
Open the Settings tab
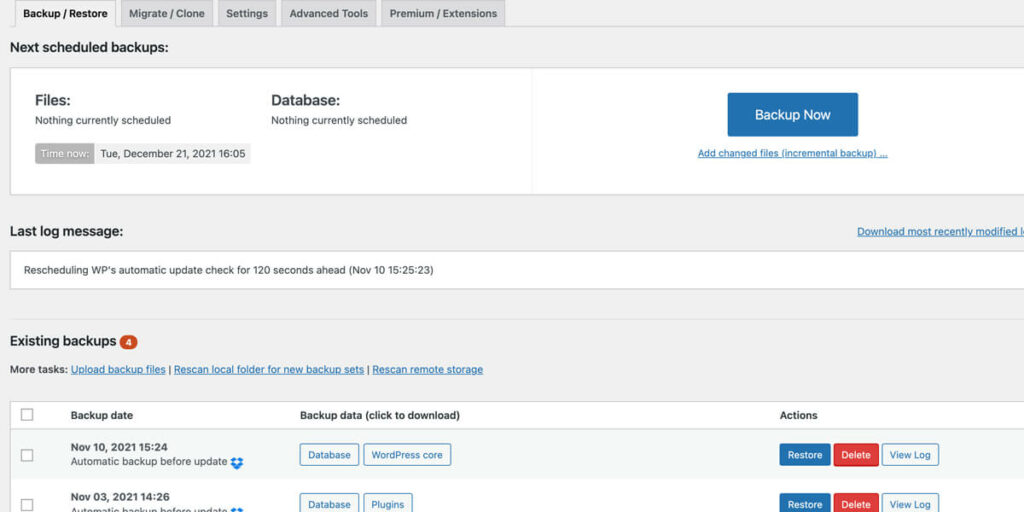tap(247, 14)
